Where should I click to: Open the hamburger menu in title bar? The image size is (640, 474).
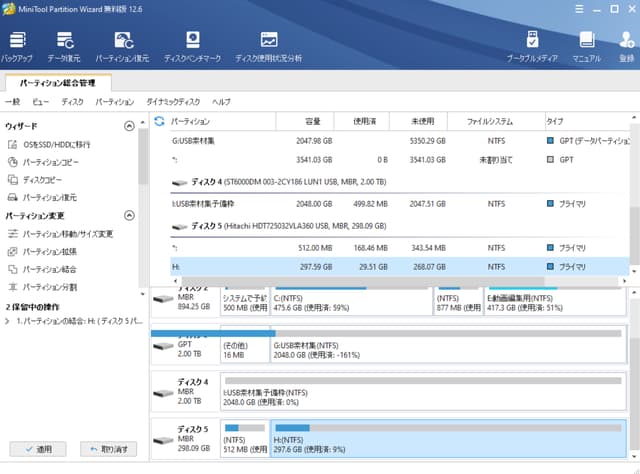click(x=579, y=9)
